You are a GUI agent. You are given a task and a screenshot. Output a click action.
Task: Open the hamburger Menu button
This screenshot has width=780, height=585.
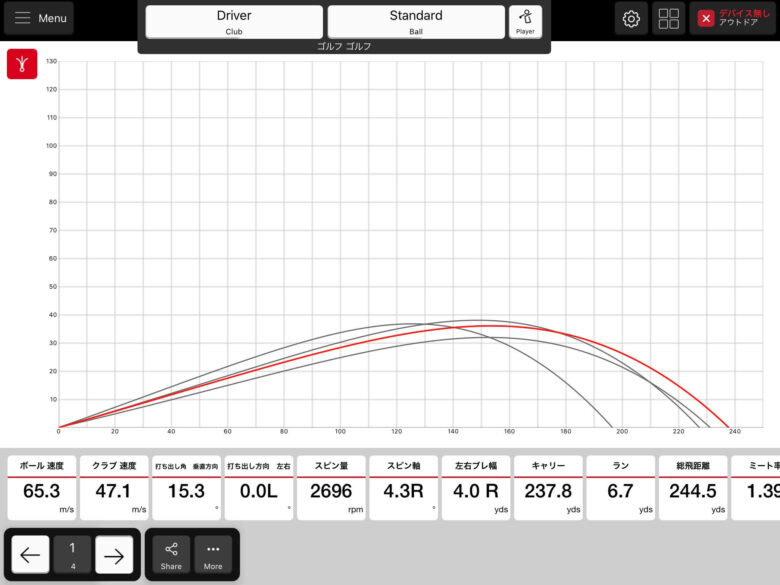point(39,18)
